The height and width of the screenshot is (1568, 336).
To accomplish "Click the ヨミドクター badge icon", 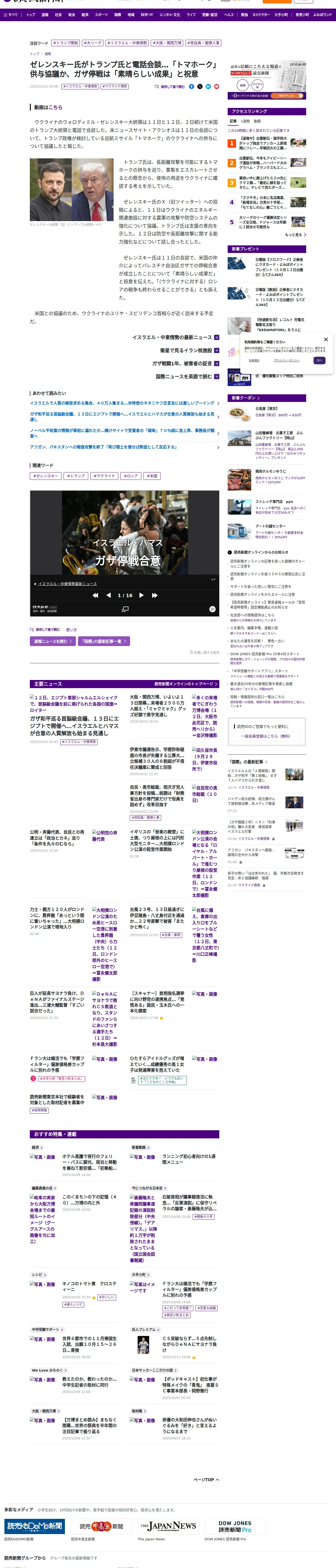I will (133, 1080).
